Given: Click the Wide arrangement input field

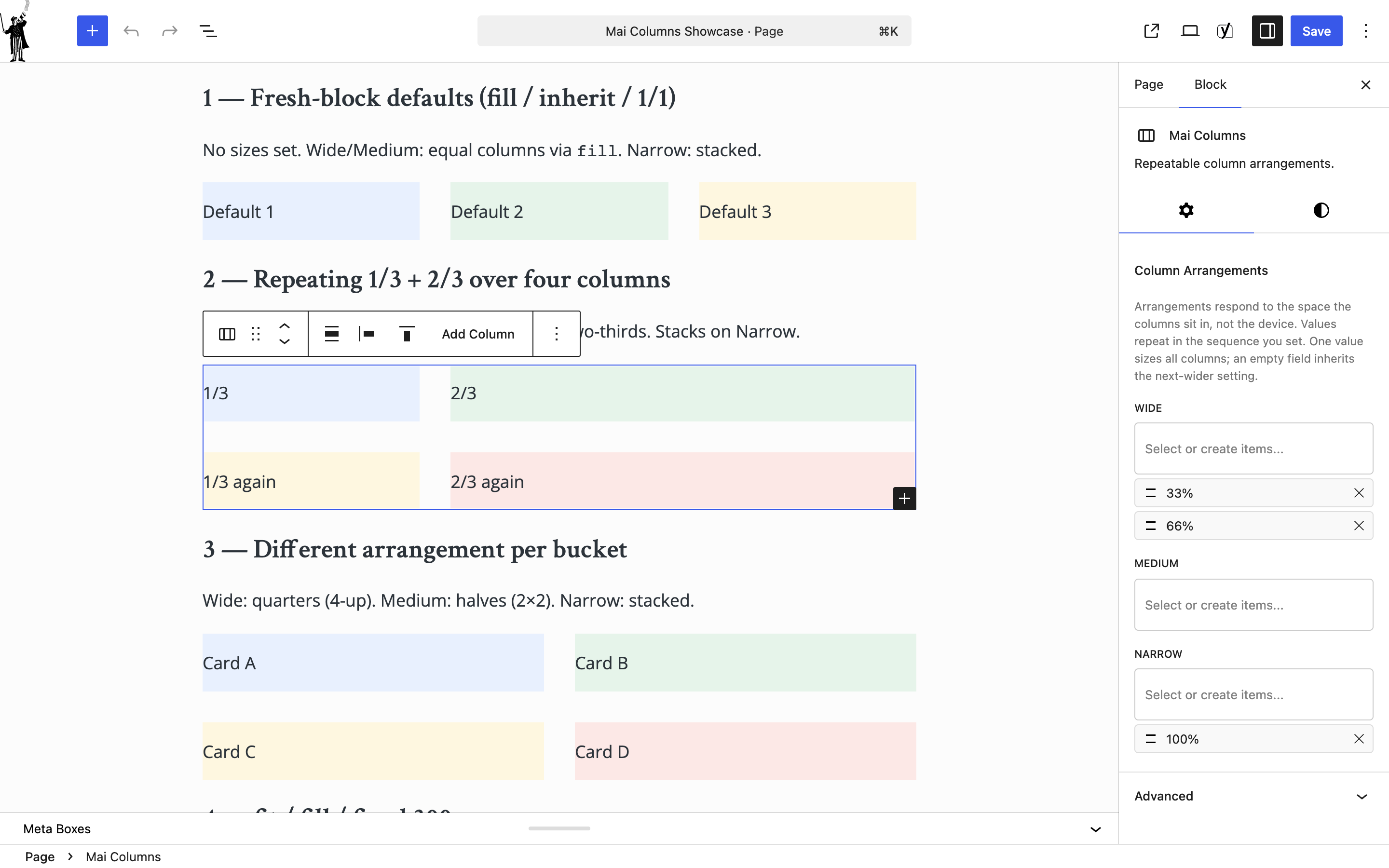Looking at the screenshot, I should [x=1253, y=448].
